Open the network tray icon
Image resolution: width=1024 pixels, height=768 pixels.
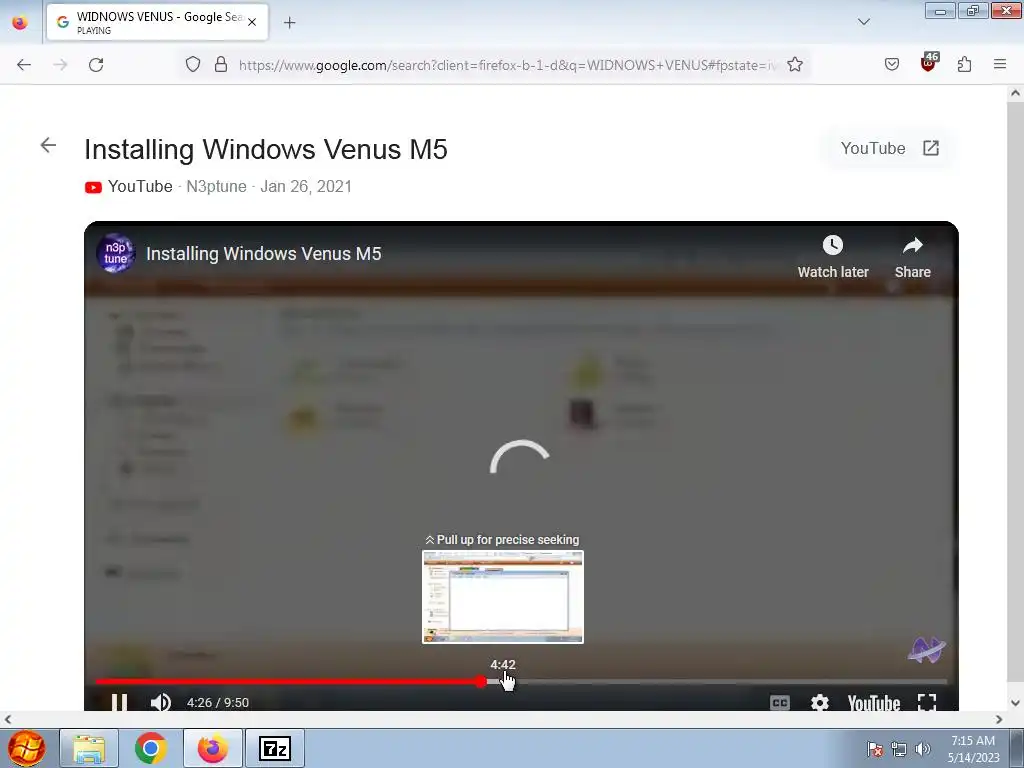point(899,749)
